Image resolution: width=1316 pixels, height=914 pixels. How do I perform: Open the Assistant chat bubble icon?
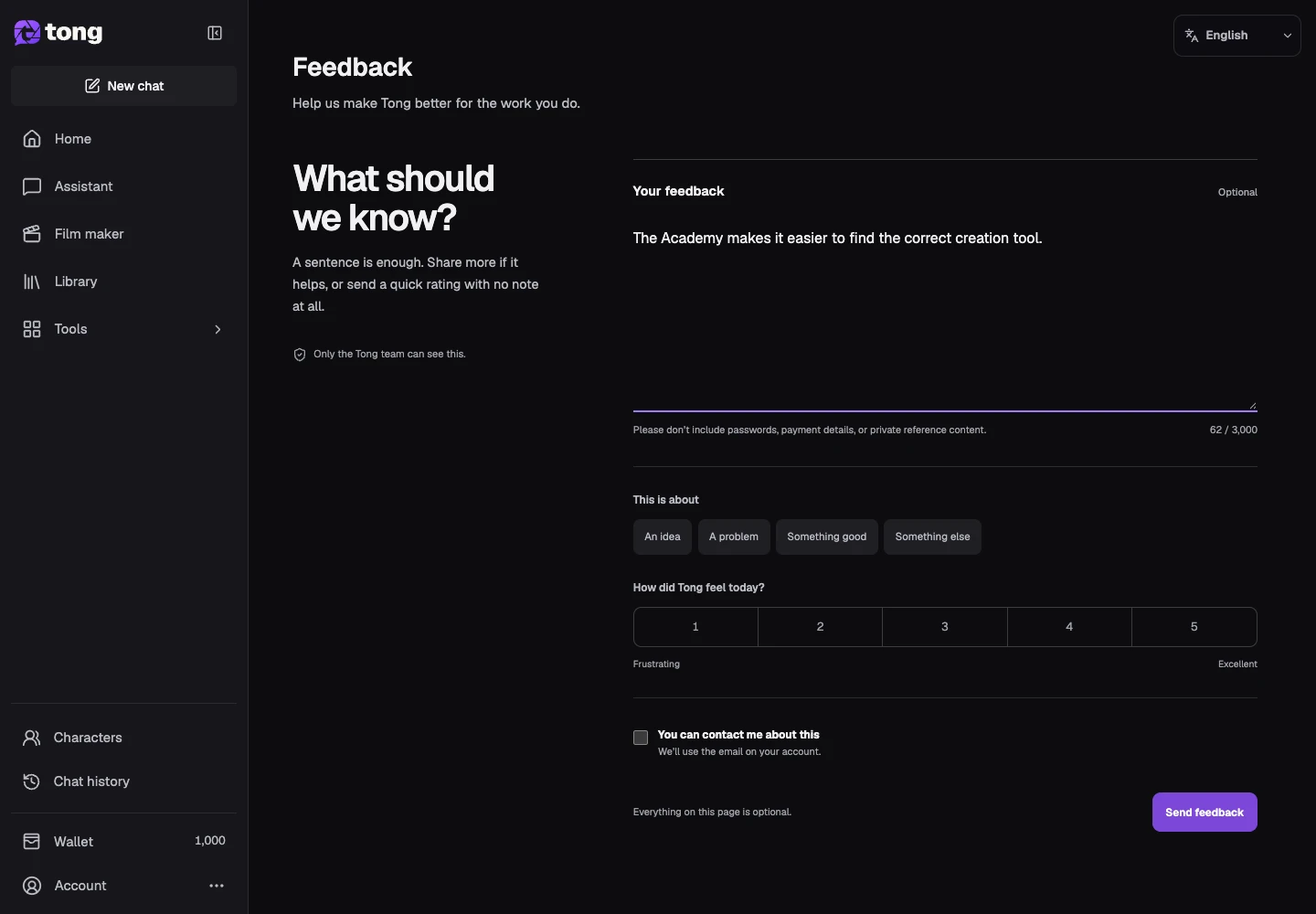pyautogui.click(x=32, y=186)
